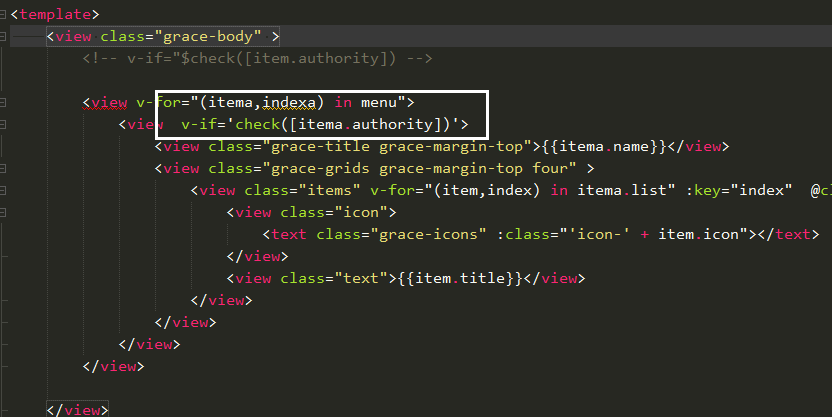
Task: Click the closing </text> tag
Action: [788, 234]
